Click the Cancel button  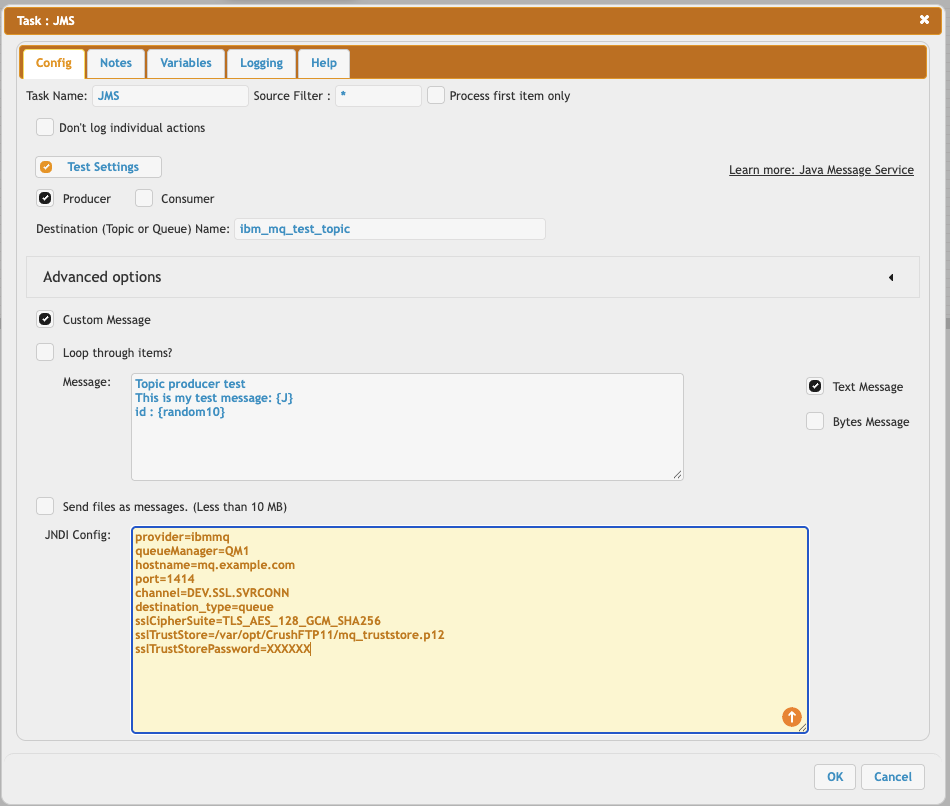(x=892, y=777)
